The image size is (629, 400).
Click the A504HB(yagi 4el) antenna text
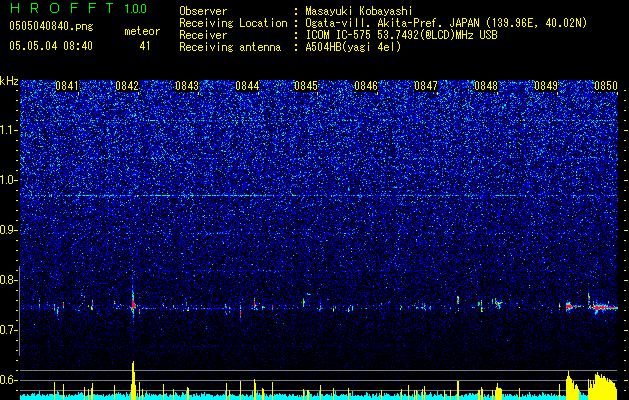353,47
